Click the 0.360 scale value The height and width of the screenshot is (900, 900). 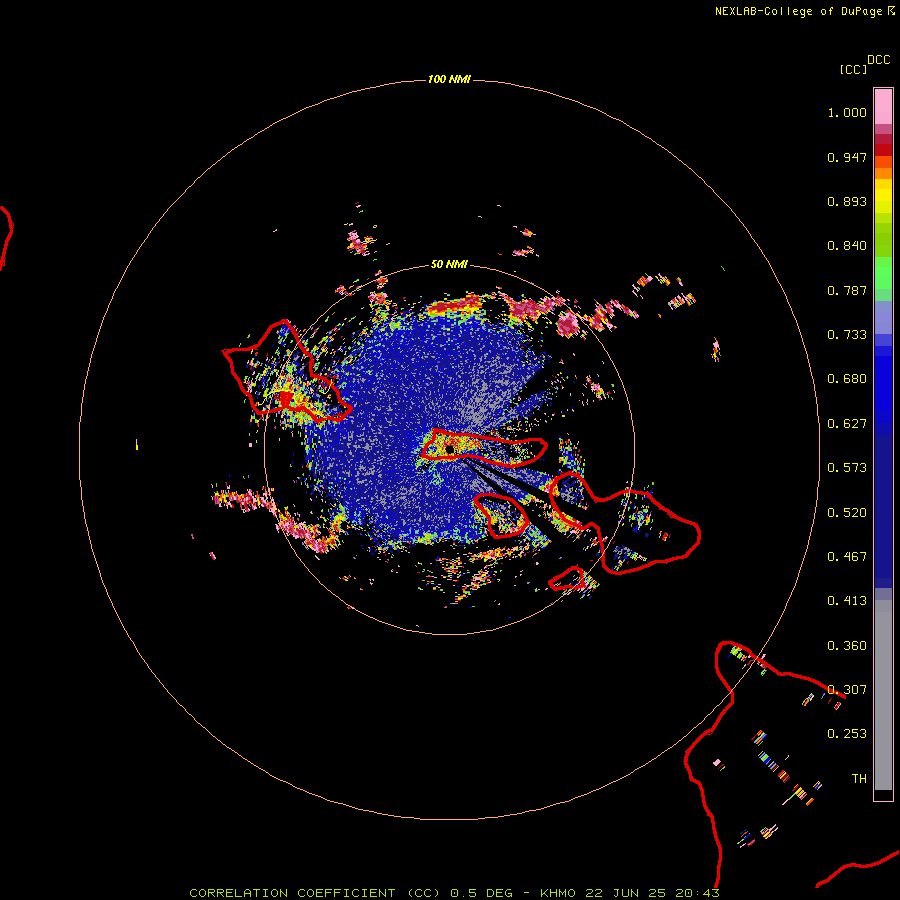[847, 646]
